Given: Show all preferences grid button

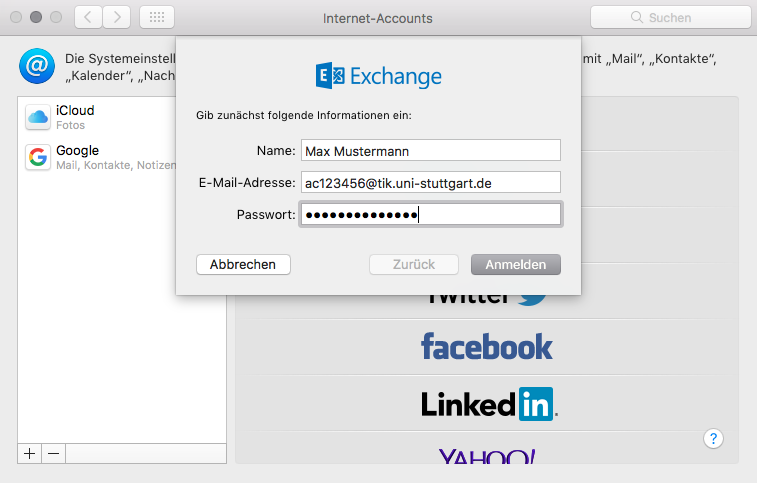Looking at the screenshot, I should 157,17.
